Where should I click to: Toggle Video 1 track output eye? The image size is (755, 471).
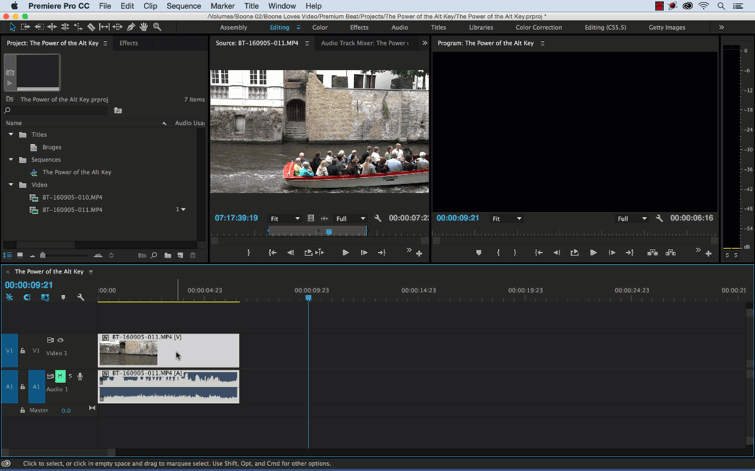point(61,340)
